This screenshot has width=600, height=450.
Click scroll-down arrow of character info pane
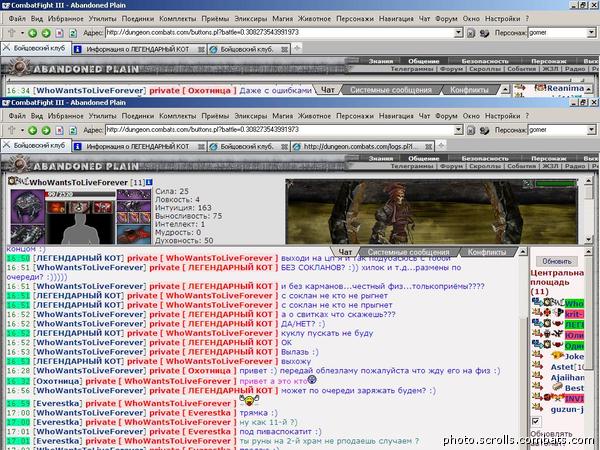[x=589, y=240]
